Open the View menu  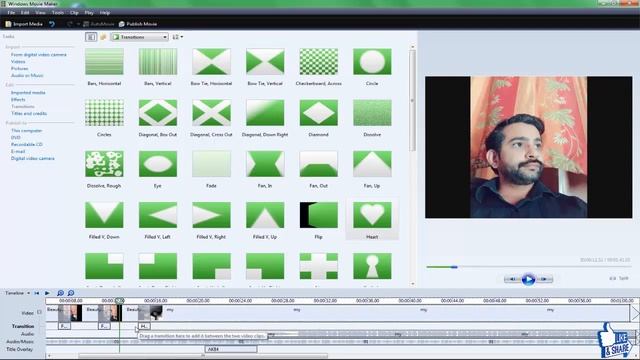pos(40,13)
